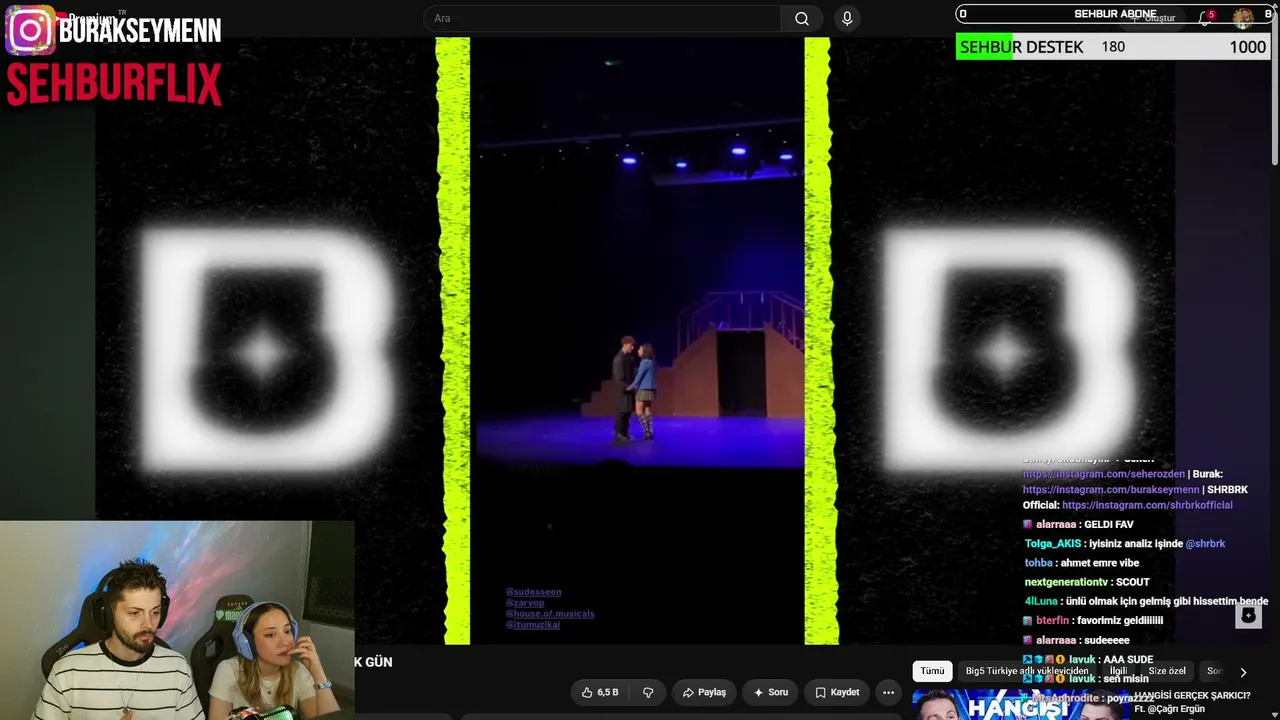
Task: Select the Size özel filter chip
Action: point(1167,671)
